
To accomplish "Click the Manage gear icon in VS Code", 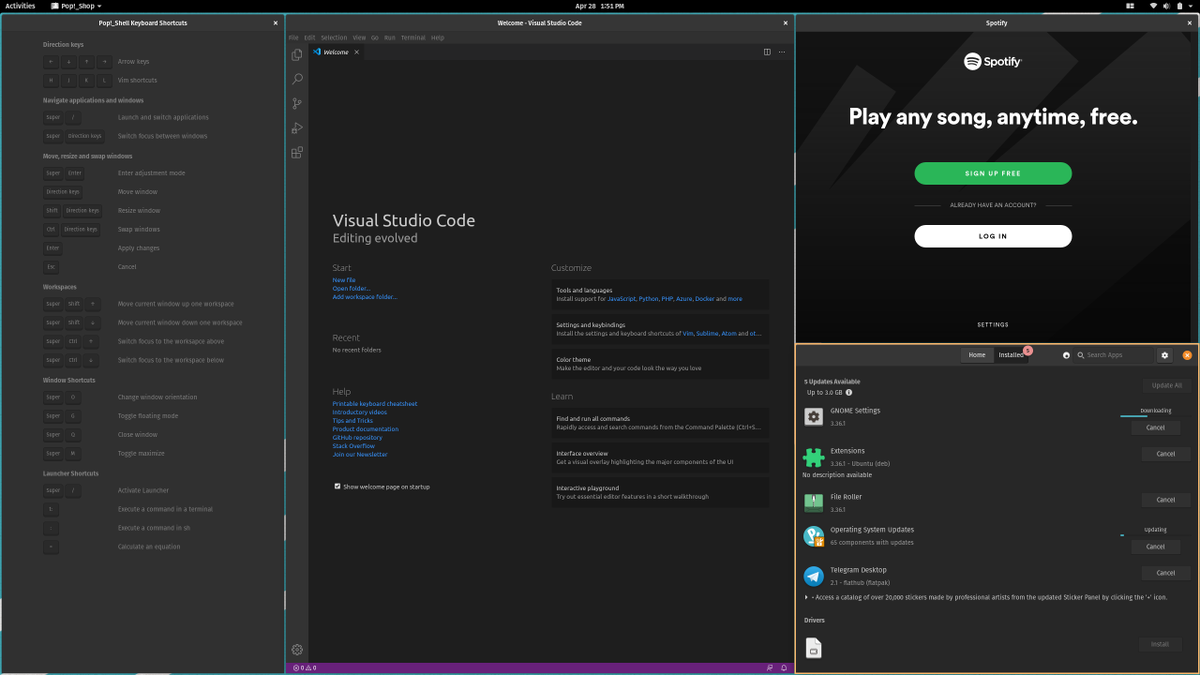I will tap(296, 650).
